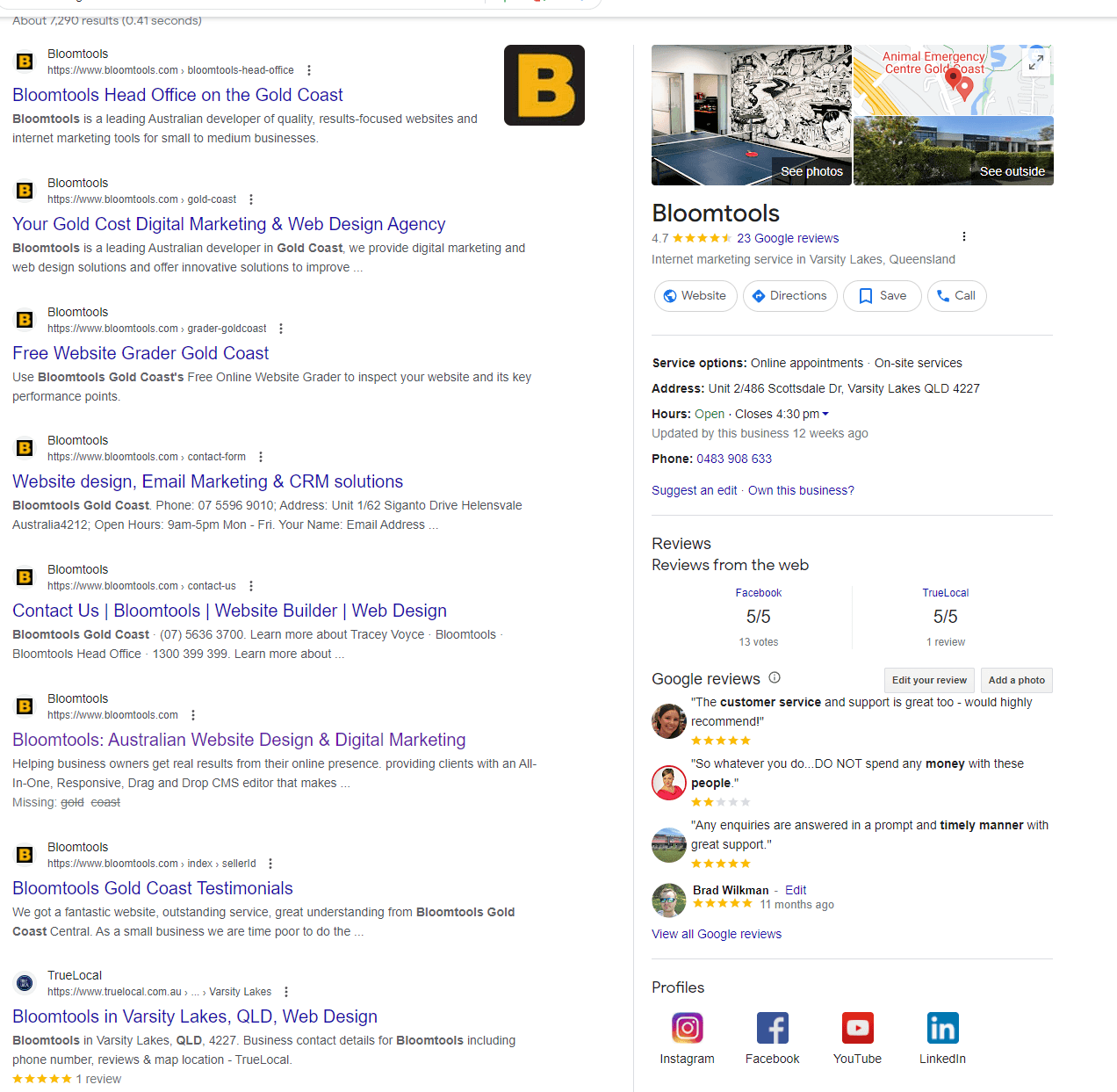Click the Website button
This screenshot has height=1092, width=1117.
click(695, 296)
